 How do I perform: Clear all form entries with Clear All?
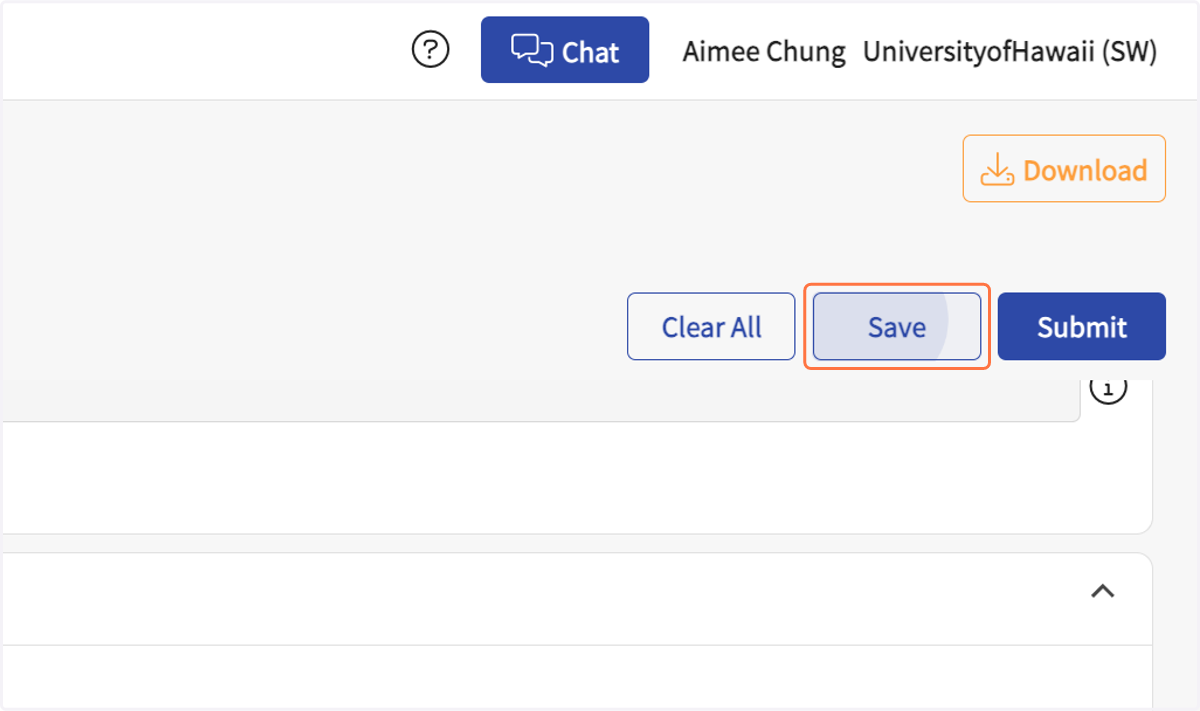pyautogui.click(x=711, y=326)
